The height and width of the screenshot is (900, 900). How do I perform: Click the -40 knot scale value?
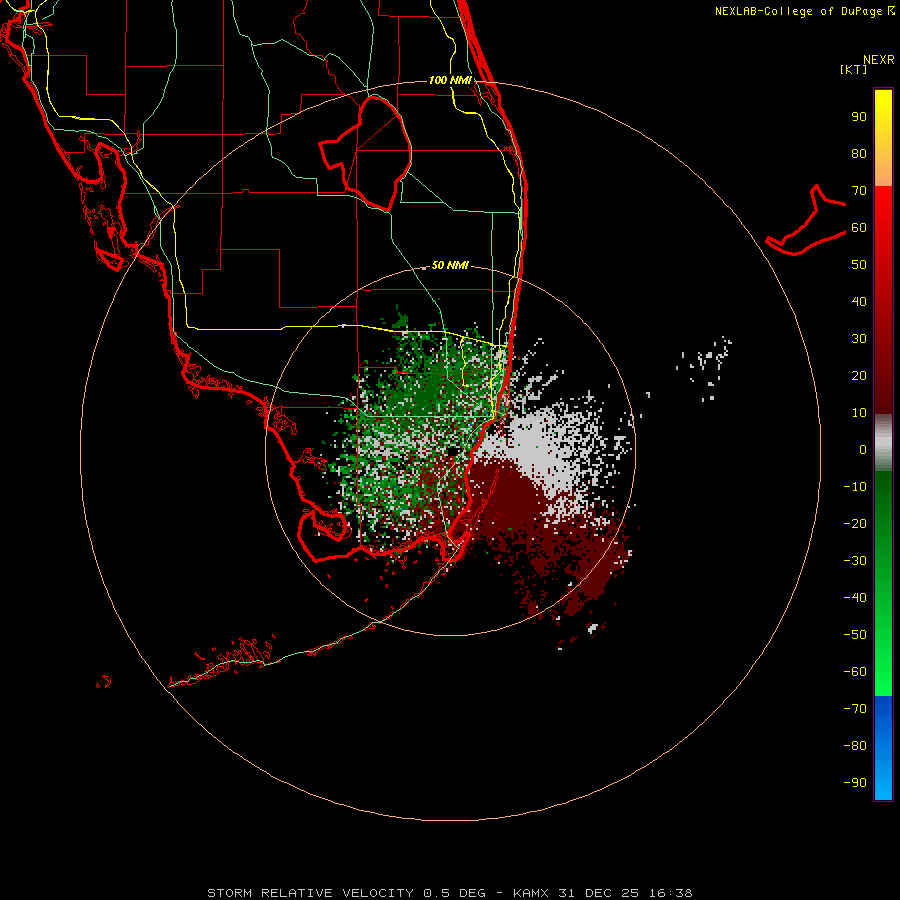click(x=855, y=598)
